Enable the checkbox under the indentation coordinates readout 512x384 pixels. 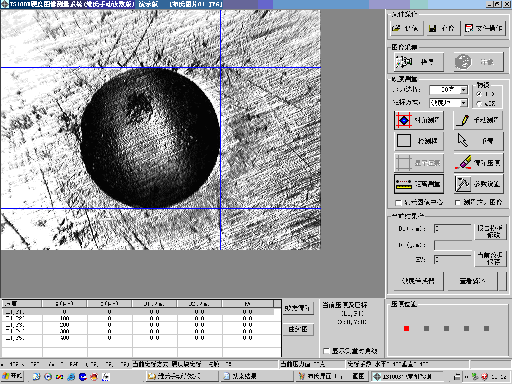point(326,351)
